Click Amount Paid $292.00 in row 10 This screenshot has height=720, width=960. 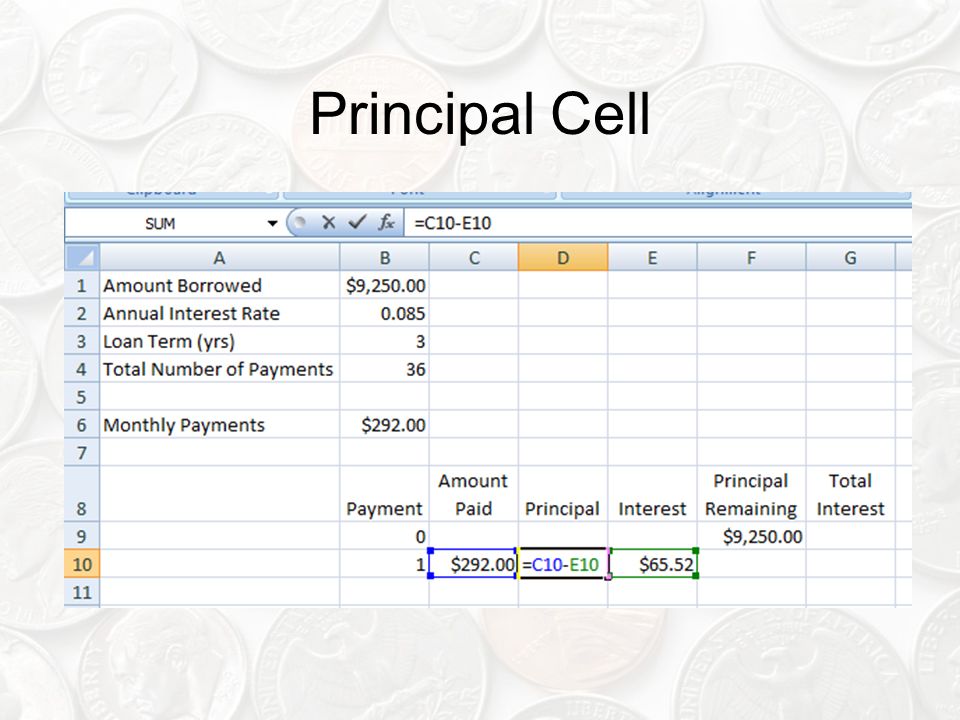pos(474,564)
